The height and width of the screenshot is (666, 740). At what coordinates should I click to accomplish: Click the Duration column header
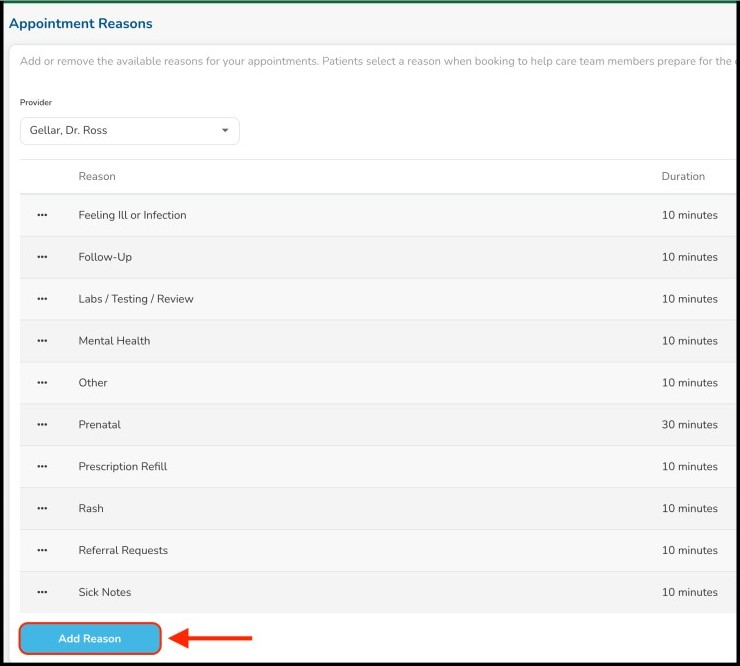683,176
